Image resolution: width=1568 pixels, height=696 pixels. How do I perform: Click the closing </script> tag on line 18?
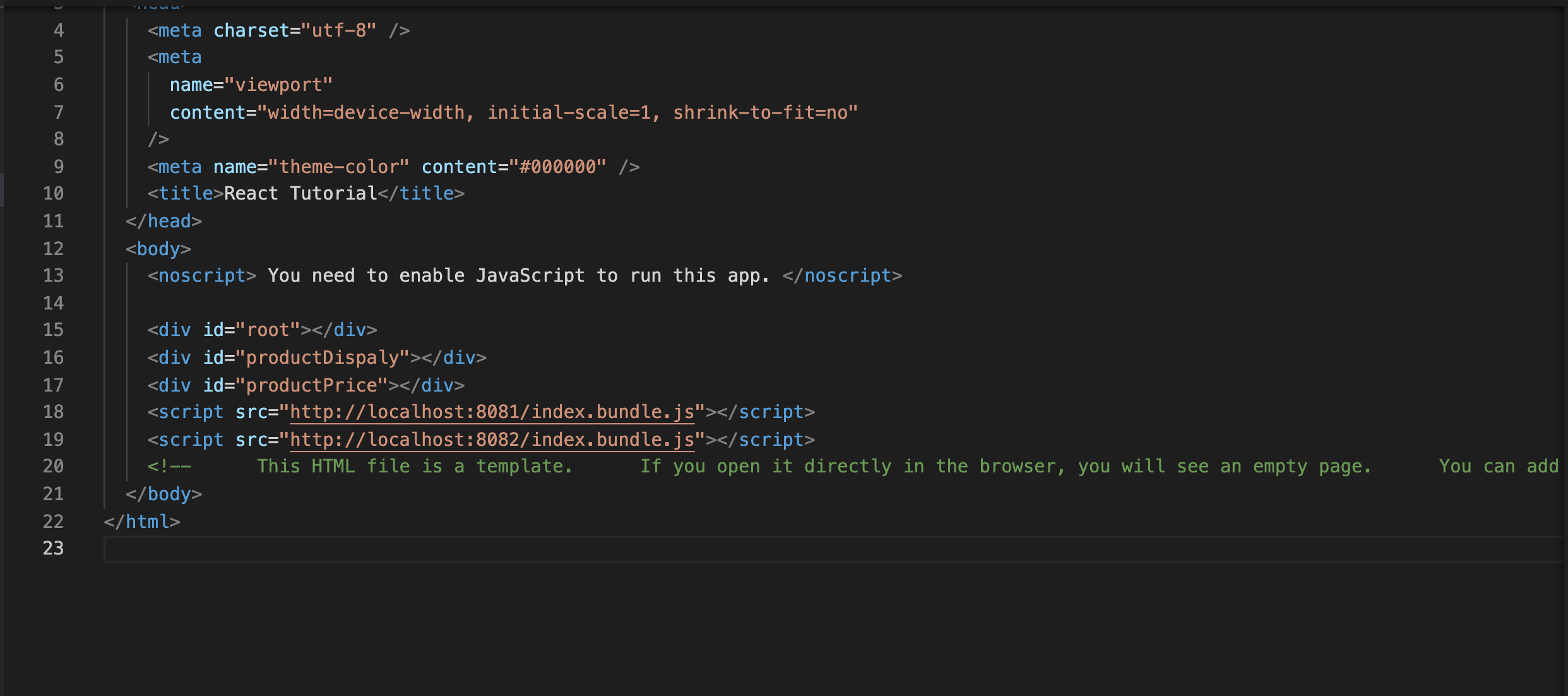pyautogui.click(x=766, y=412)
